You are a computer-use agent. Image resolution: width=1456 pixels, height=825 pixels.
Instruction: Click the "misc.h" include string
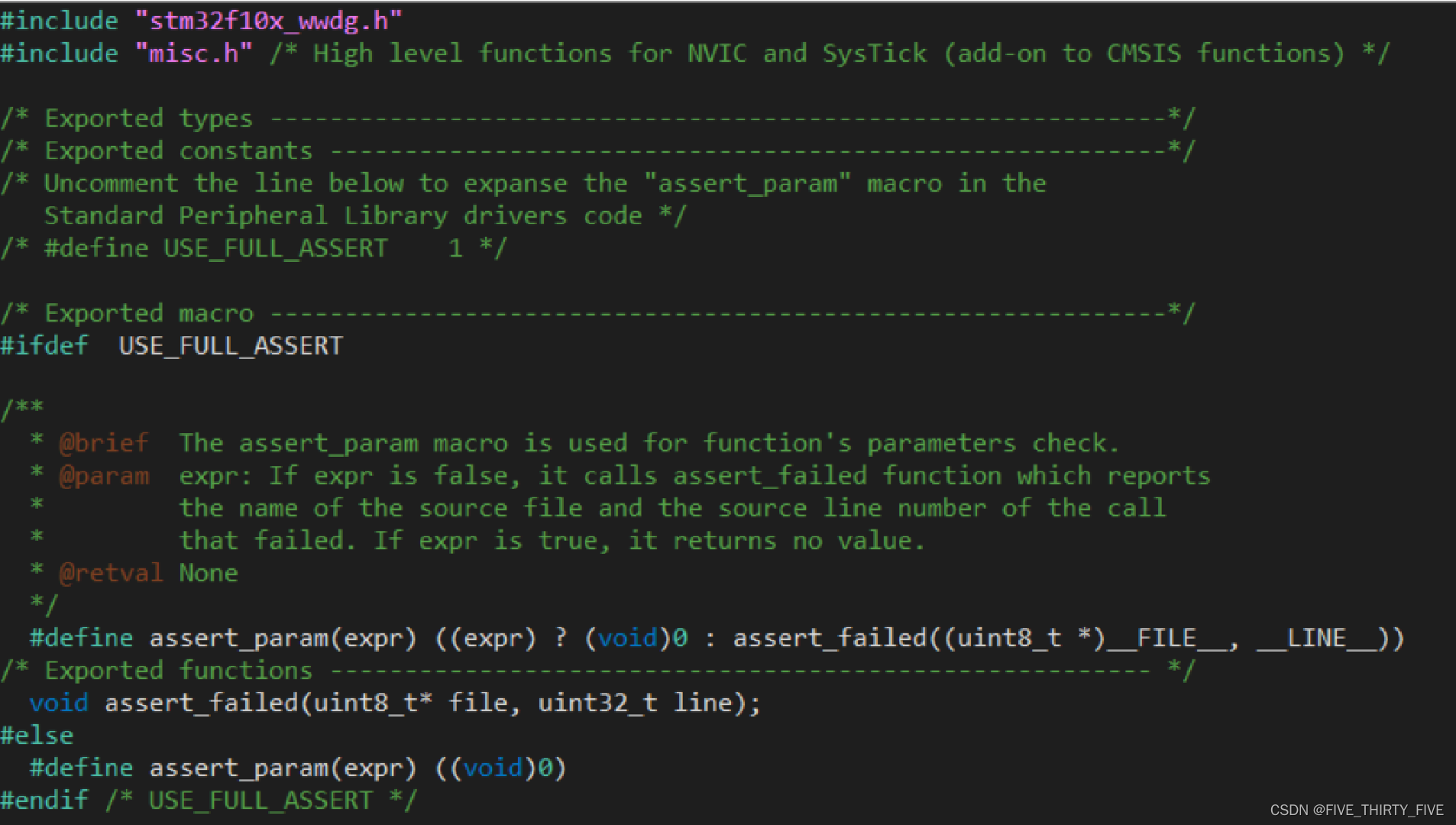pyautogui.click(x=194, y=53)
